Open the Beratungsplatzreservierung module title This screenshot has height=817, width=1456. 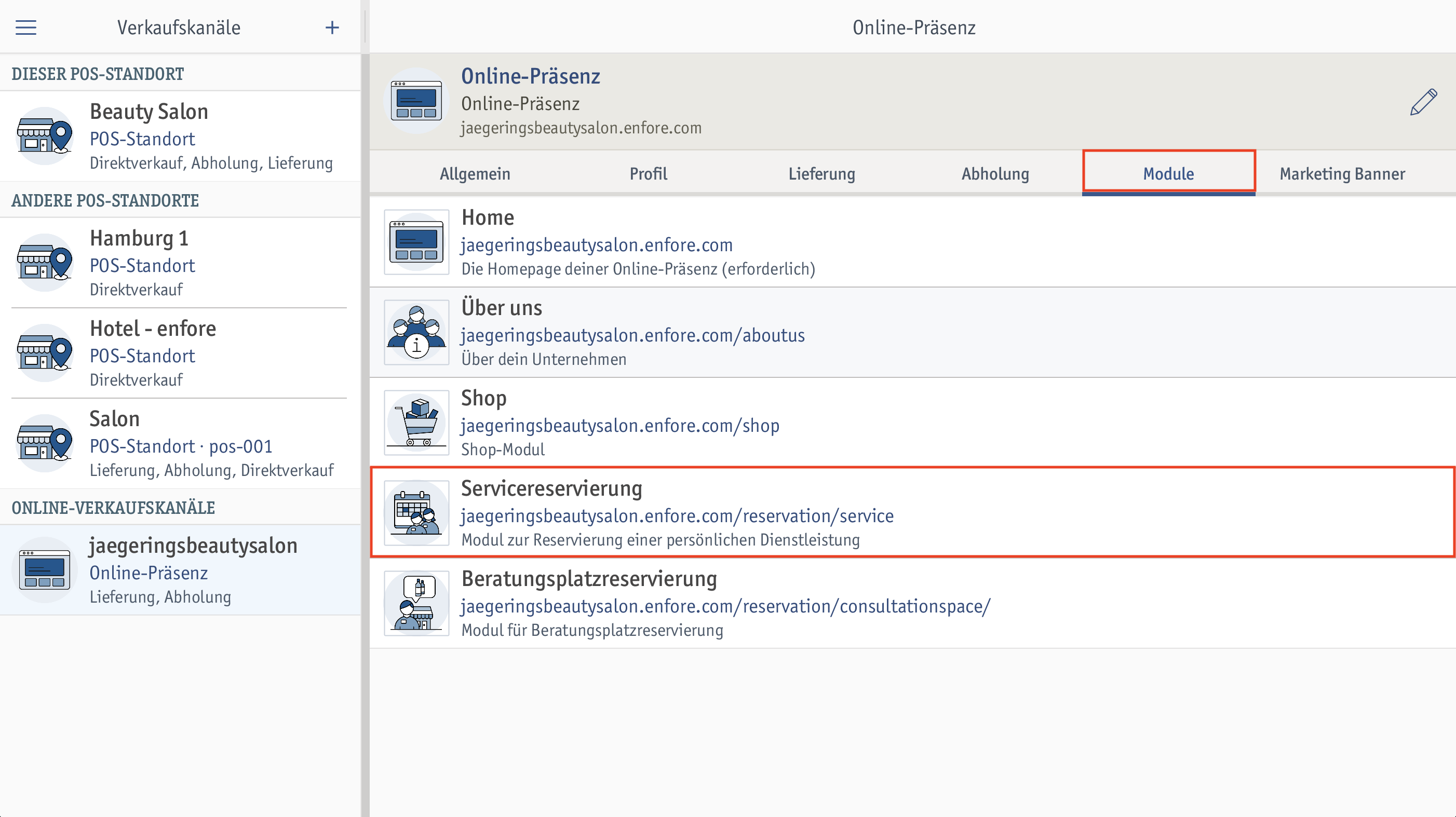tap(589, 579)
